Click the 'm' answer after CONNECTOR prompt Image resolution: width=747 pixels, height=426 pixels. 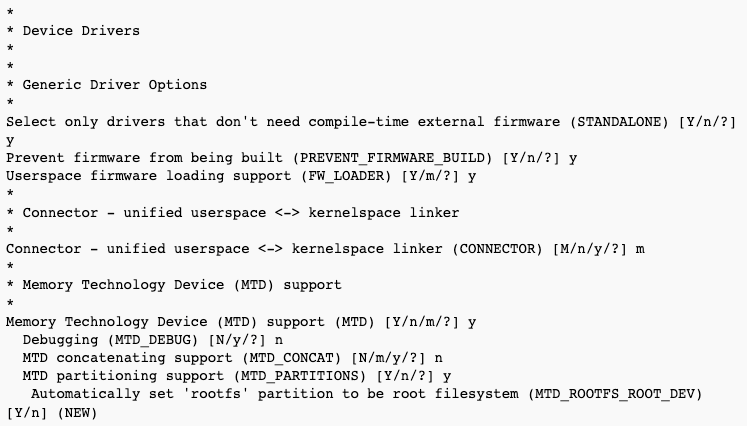tap(640, 249)
